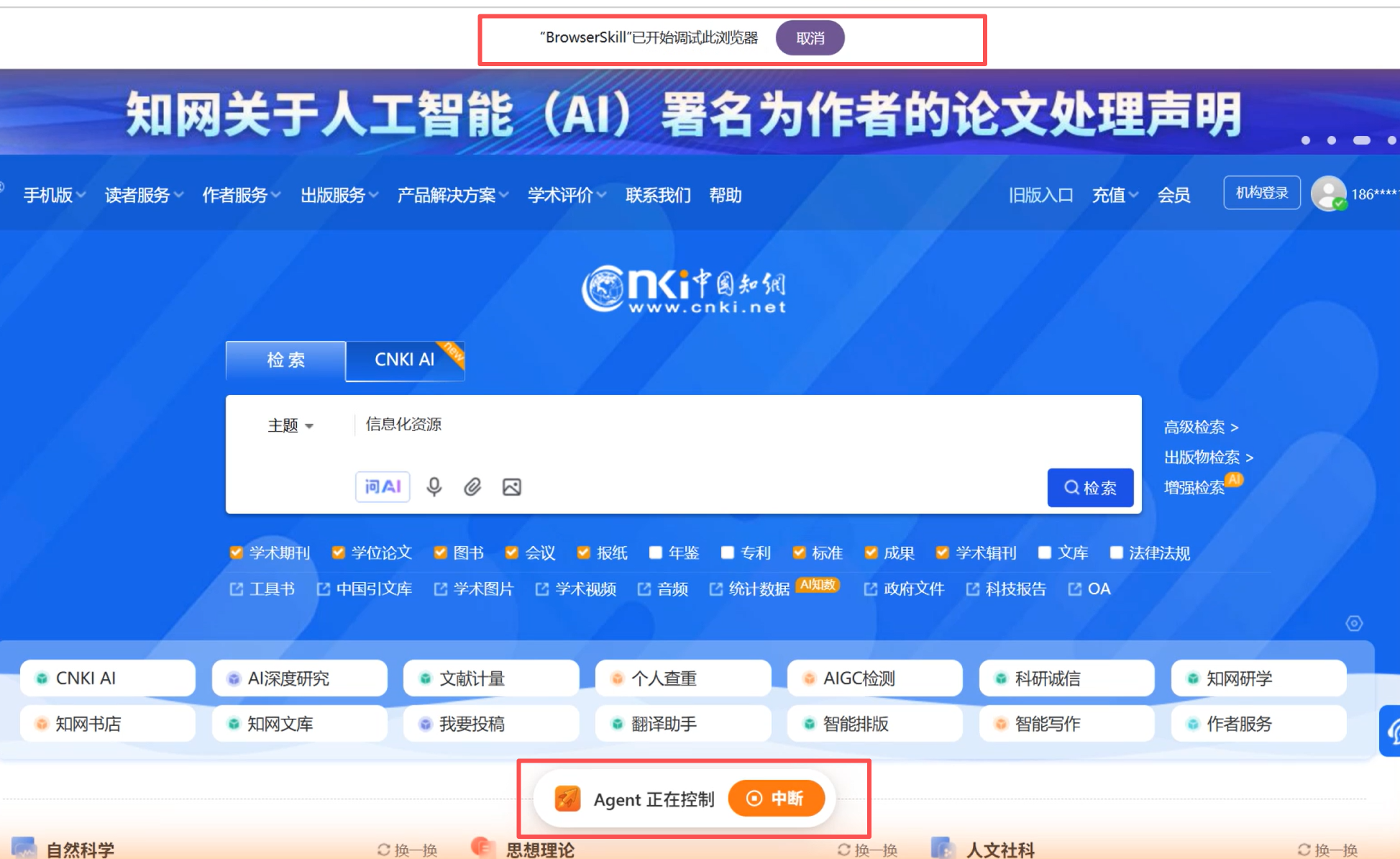The width and height of the screenshot is (1400, 859).
Task: Open the user avatar profile icon
Action: (x=1328, y=194)
